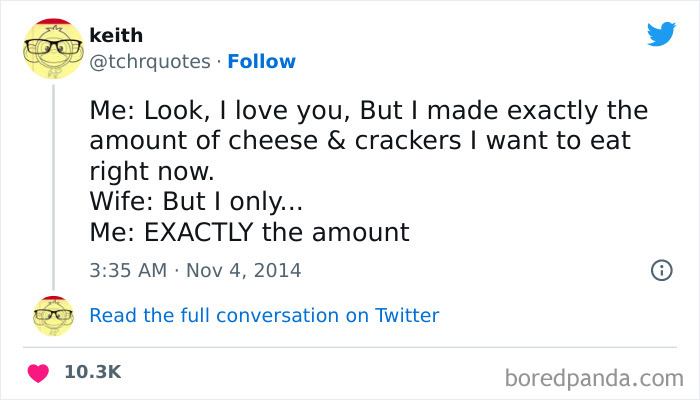Click the Twitter bird logo
Screen dimensions: 700x400
click(661, 34)
